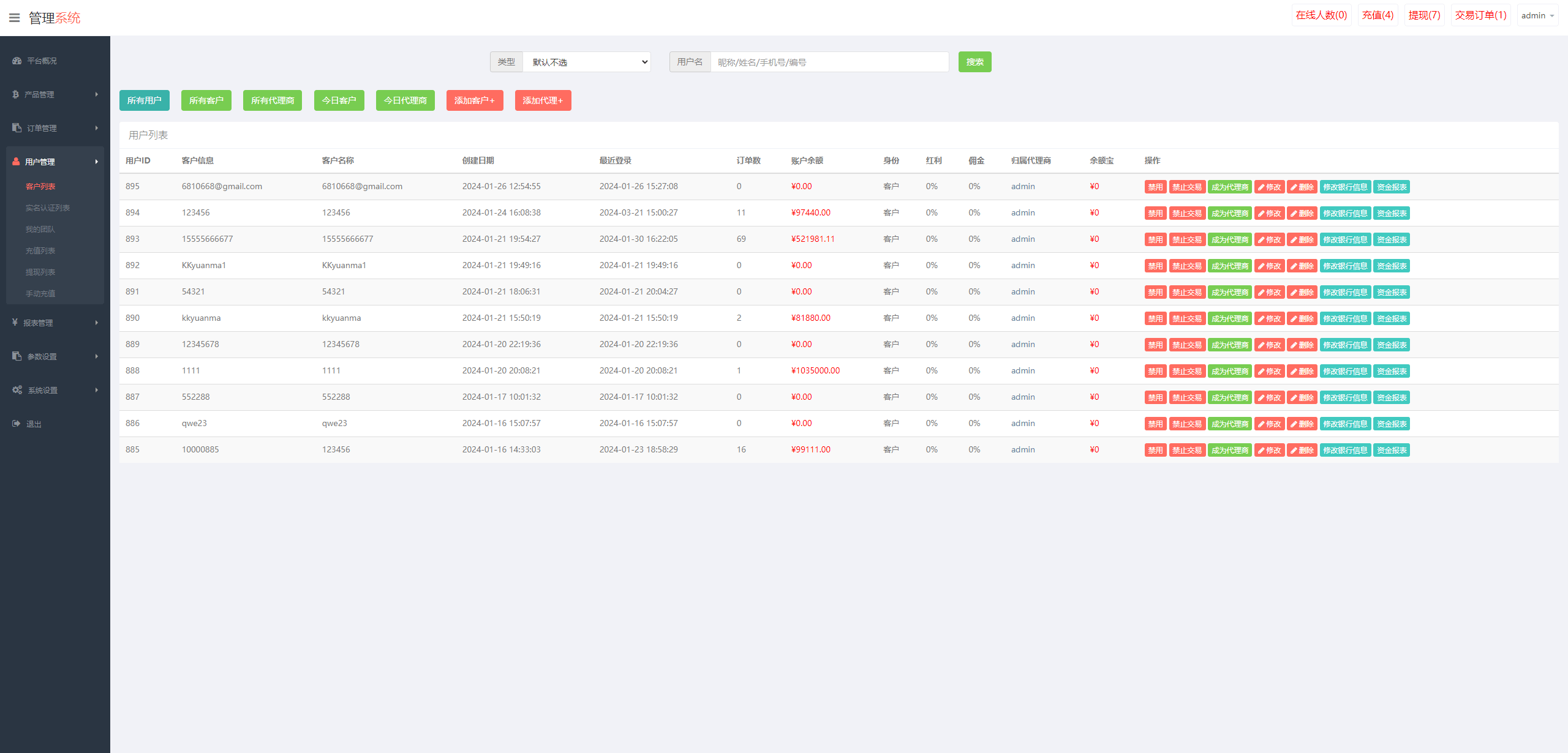Click the logout icon beside 退出
The width and height of the screenshot is (1568, 753).
tap(16, 424)
